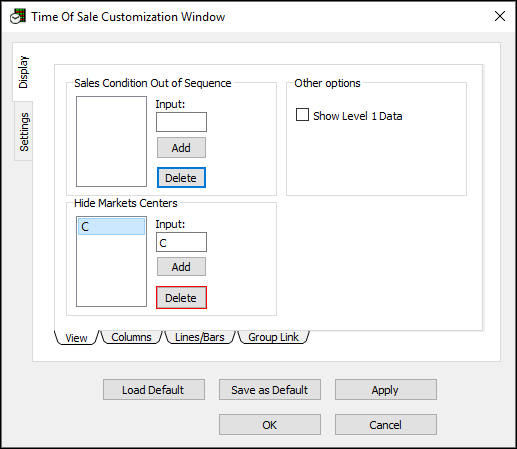Open the Columns tab
The image size is (517, 449).
(131, 337)
